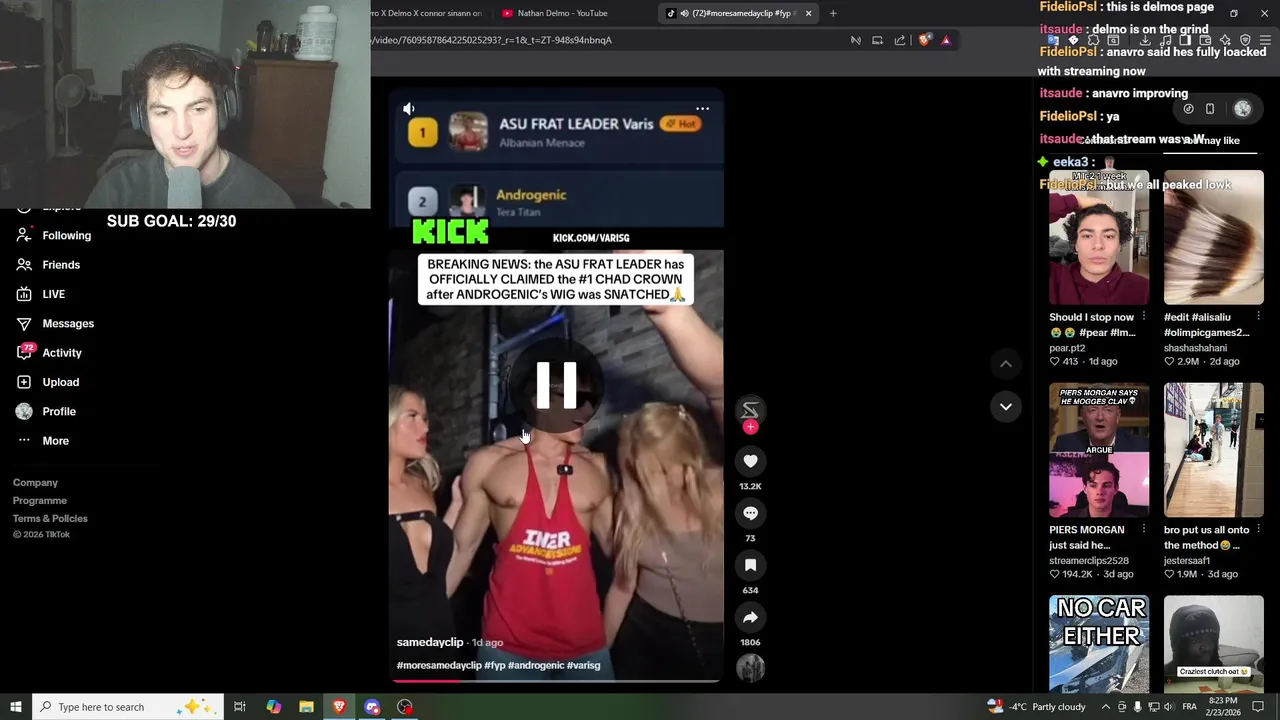Open a new browser tab

(x=833, y=13)
